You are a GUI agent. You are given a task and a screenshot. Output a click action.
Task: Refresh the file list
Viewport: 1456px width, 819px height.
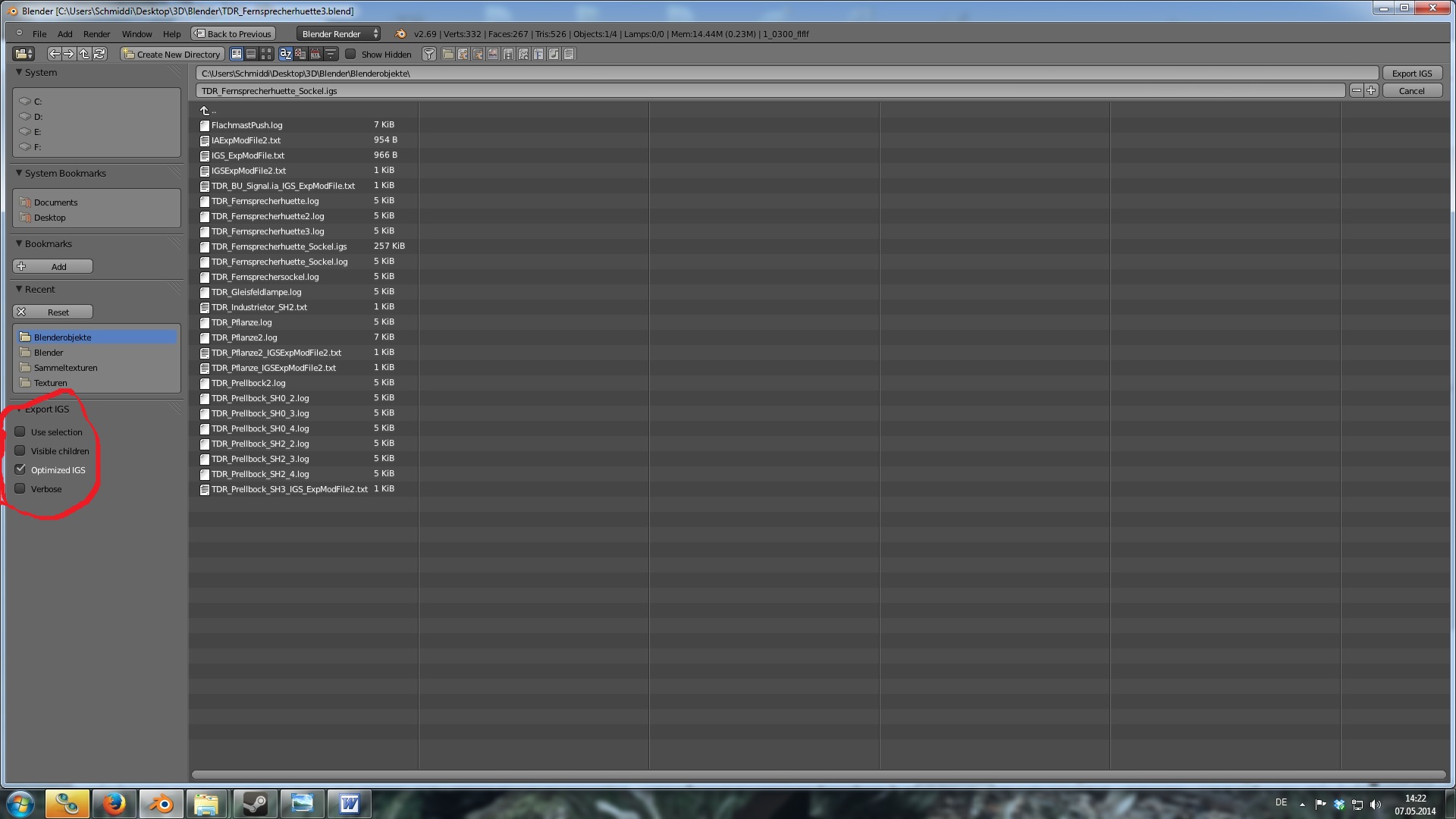point(99,54)
